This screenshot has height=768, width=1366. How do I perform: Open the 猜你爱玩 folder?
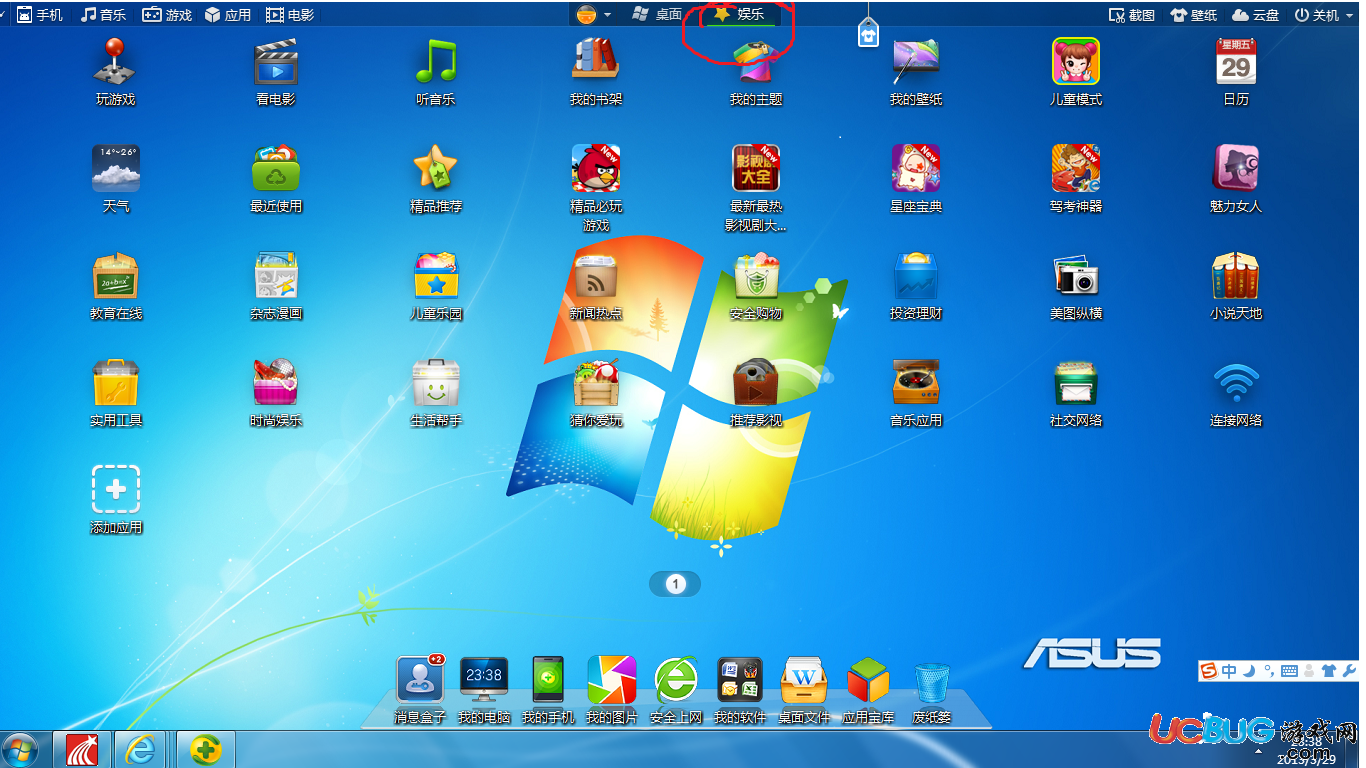coord(596,382)
